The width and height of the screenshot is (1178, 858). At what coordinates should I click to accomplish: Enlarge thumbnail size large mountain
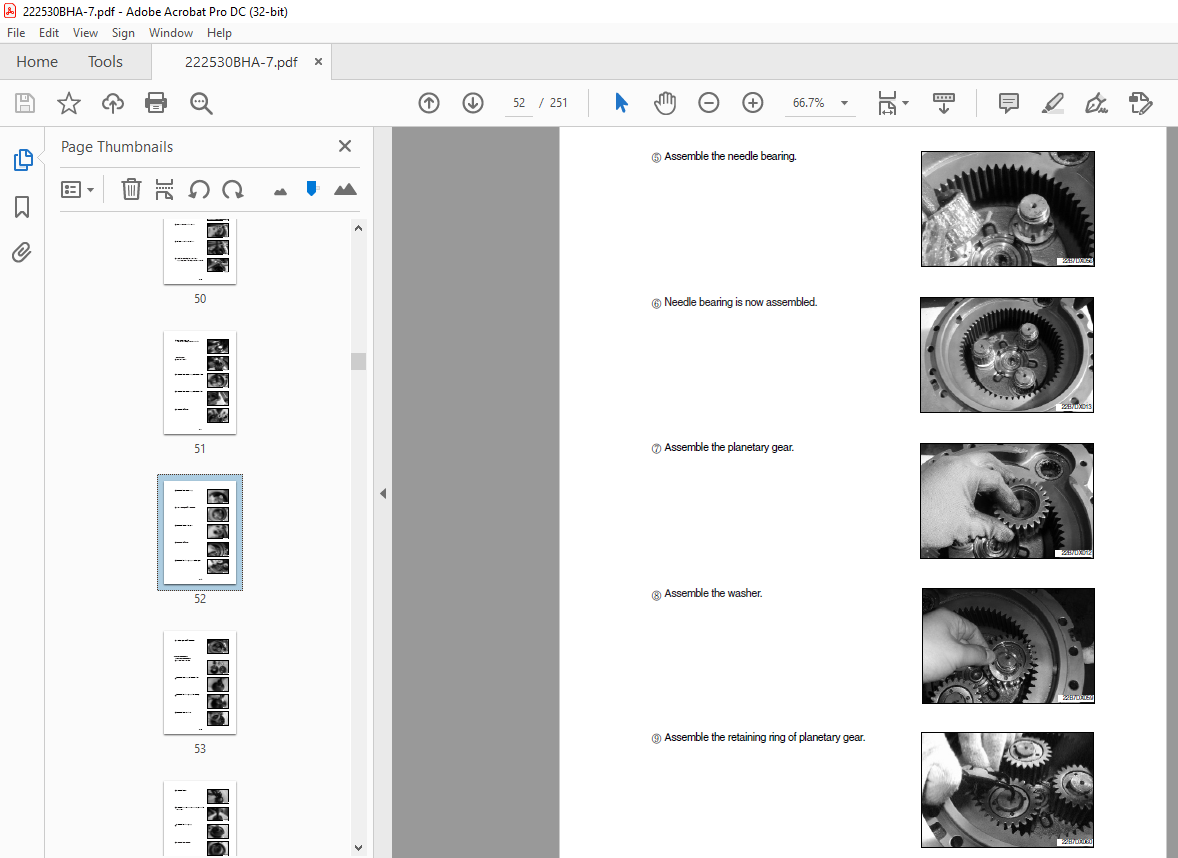pyautogui.click(x=345, y=189)
